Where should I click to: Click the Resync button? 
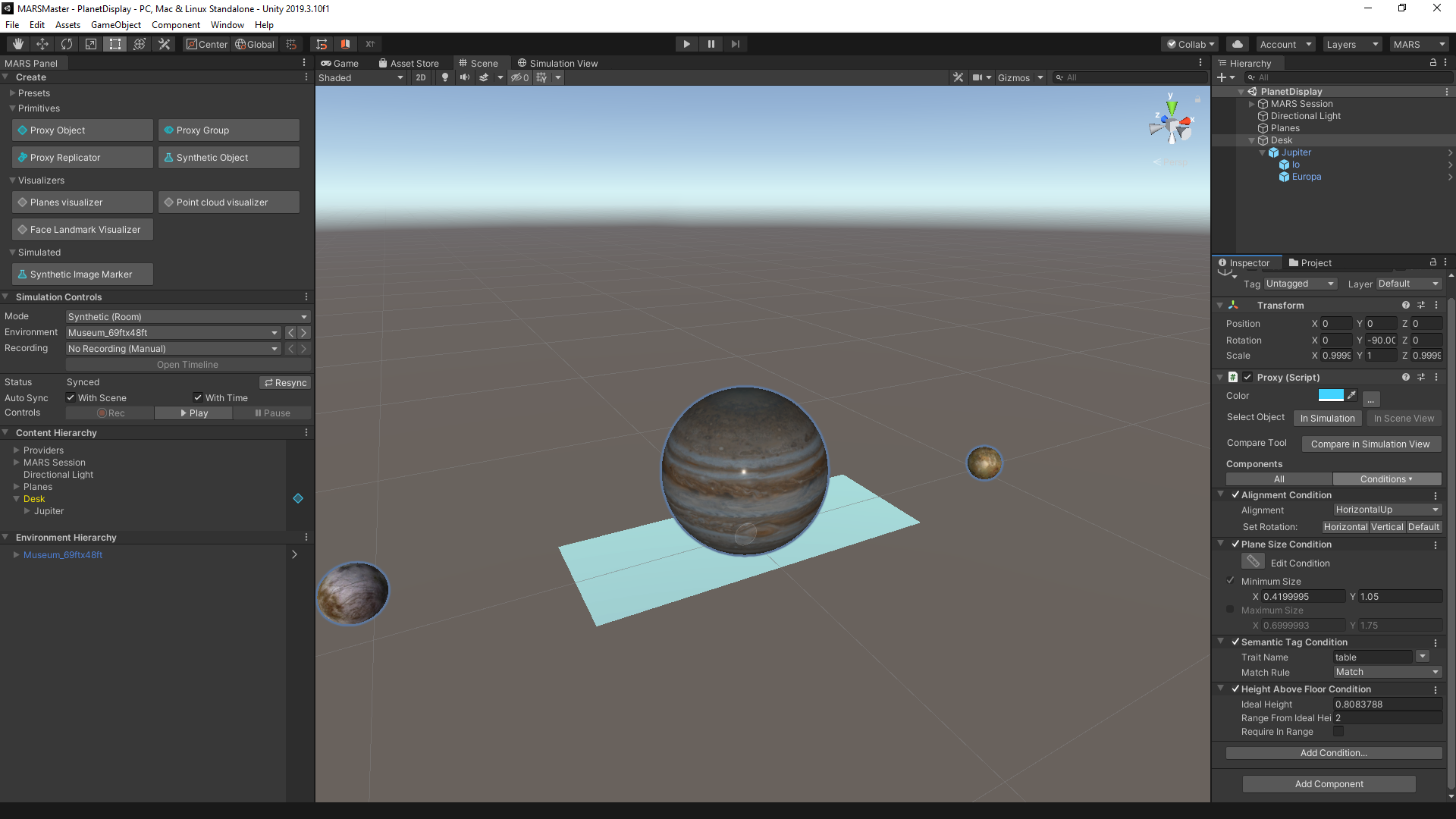285,382
